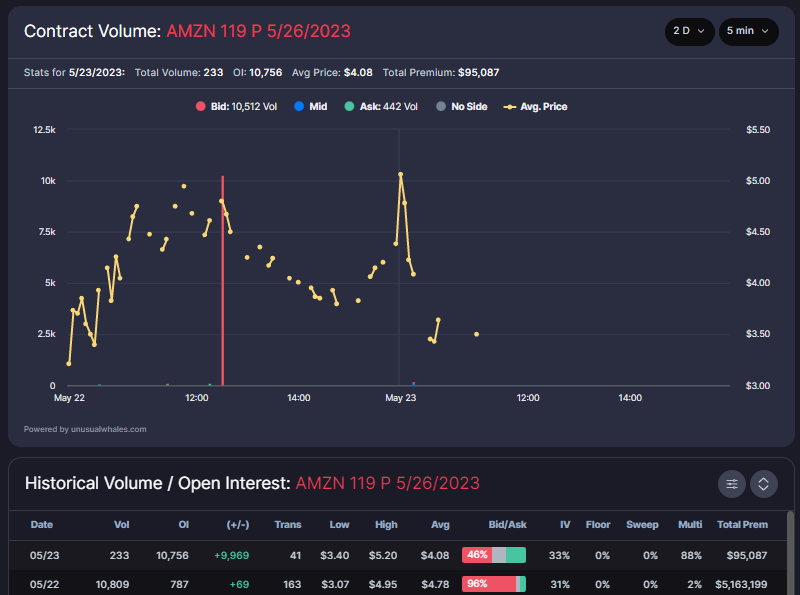Click the May 23 x-axis label
This screenshot has height=595, width=800.
401,398
